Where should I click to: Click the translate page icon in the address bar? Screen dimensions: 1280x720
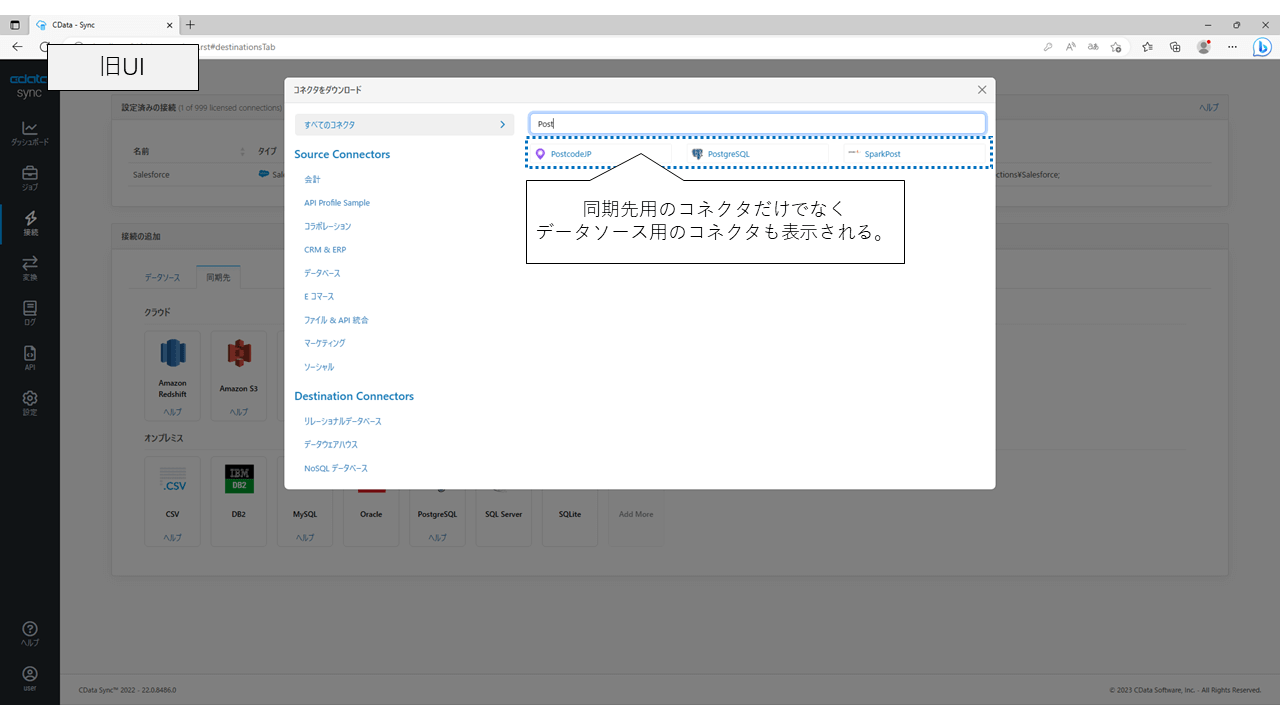click(x=1093, y=47)
